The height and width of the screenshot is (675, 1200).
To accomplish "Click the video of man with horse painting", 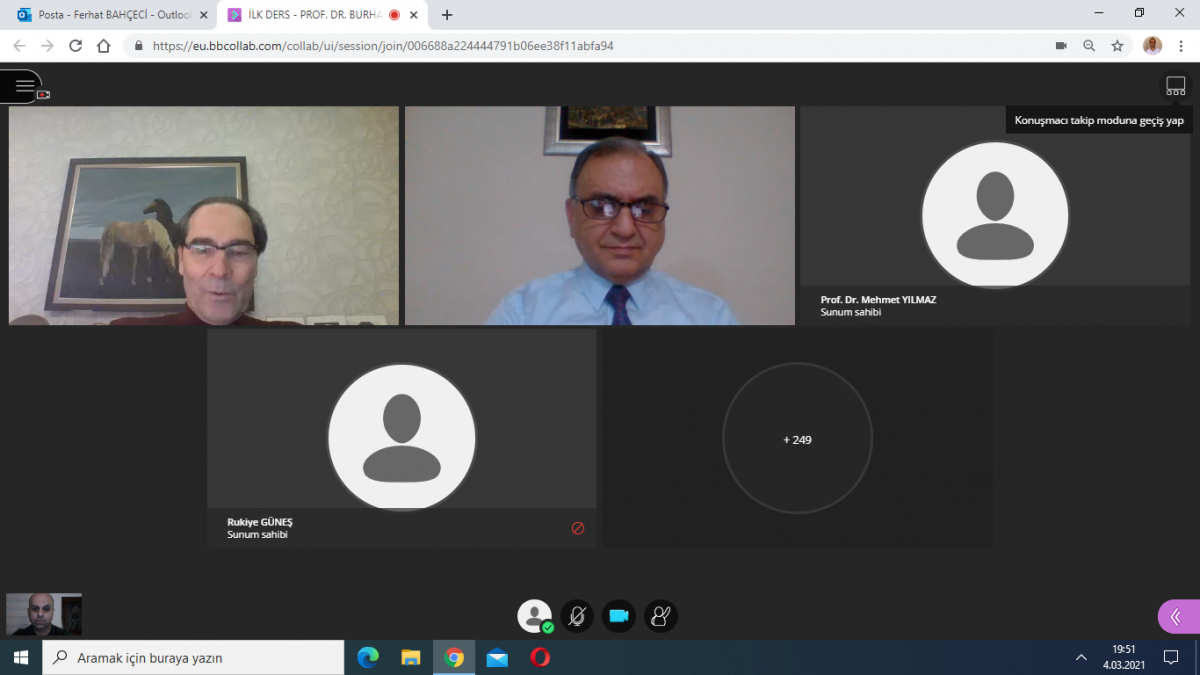I will [204, 215].
